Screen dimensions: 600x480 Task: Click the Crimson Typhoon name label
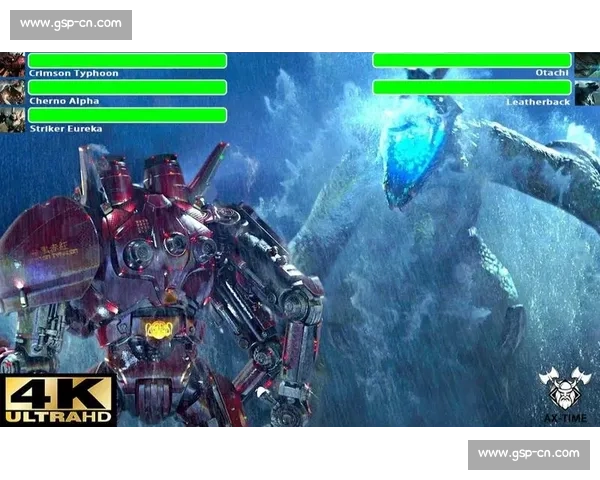tap(74, 74)
